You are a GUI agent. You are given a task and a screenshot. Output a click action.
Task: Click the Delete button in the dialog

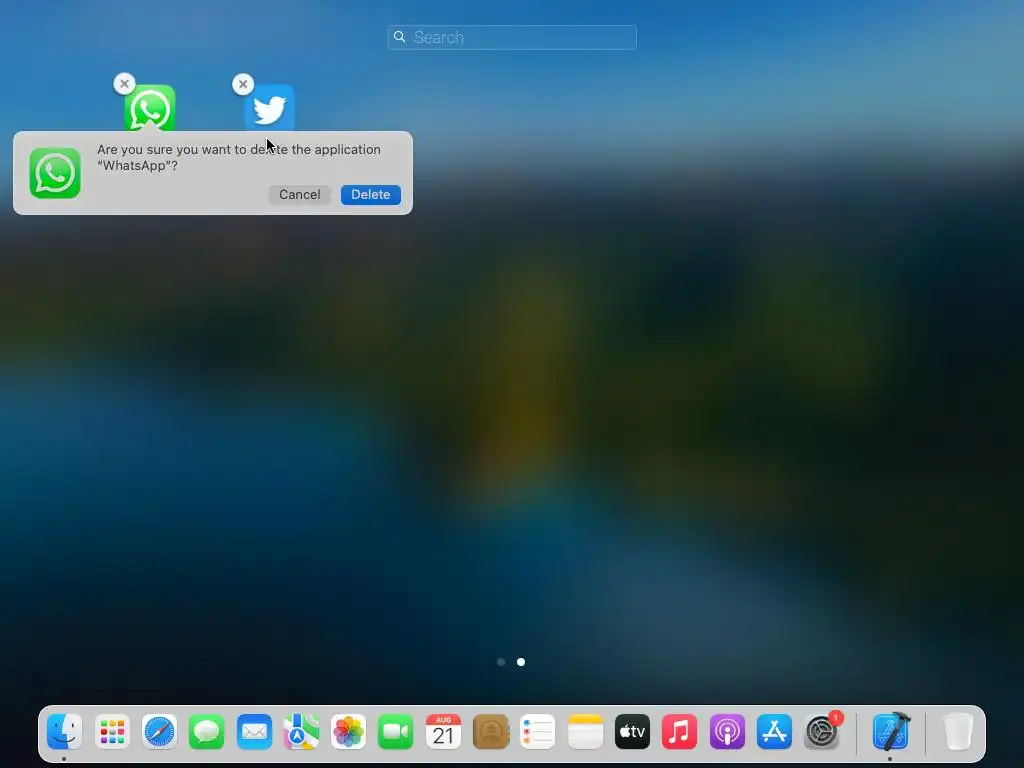click(370, 195)
